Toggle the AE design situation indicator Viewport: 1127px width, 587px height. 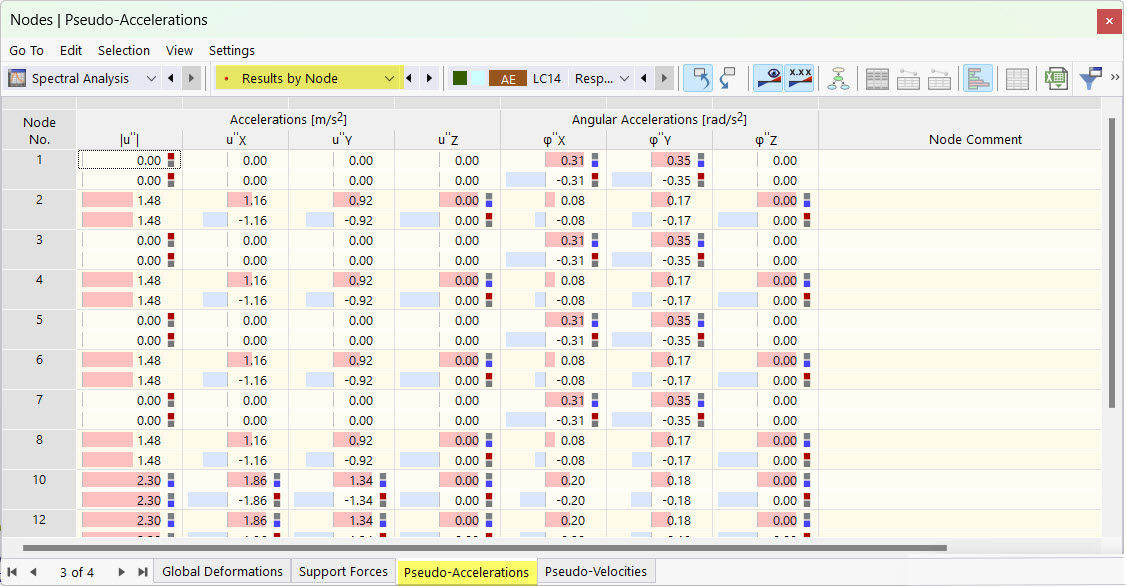(508, 77)
